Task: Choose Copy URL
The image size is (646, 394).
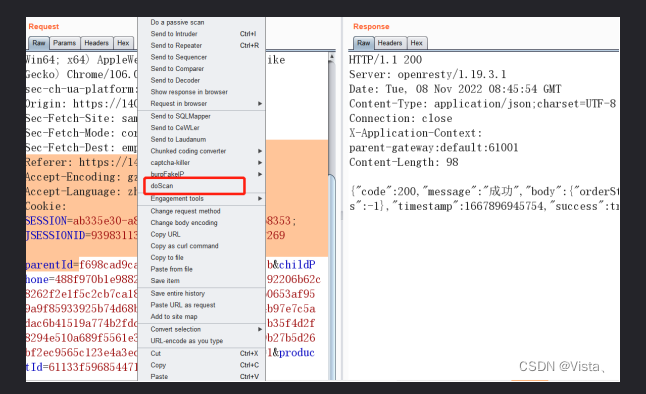Action: [x=201, y=234]
